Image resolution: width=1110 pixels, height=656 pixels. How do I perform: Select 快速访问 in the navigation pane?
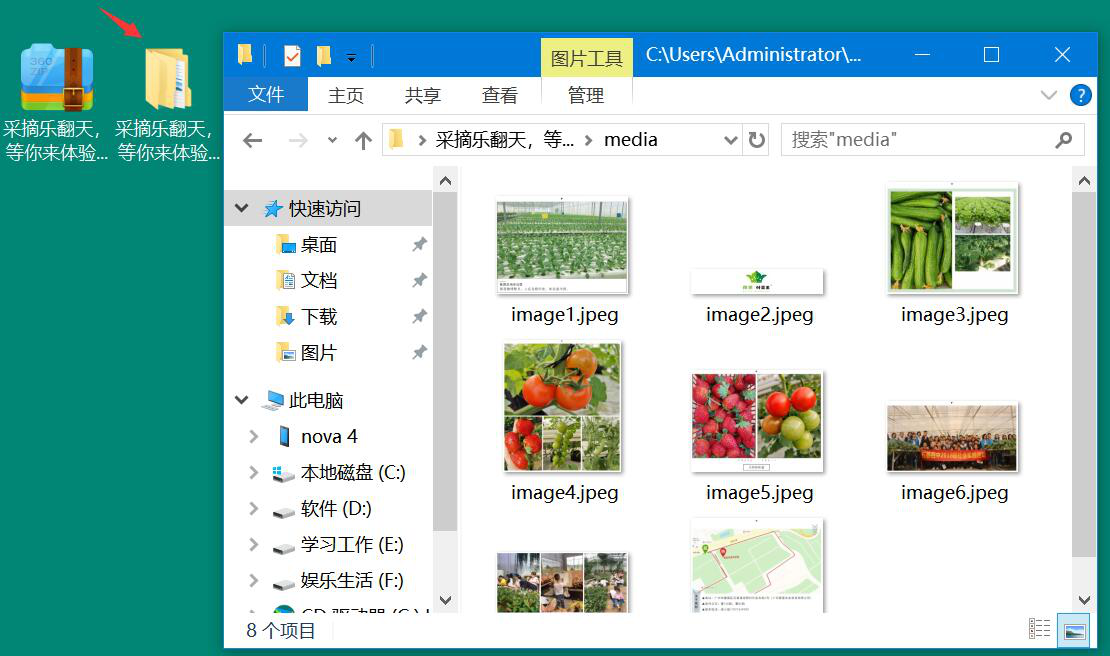click(x=325, y=209)
